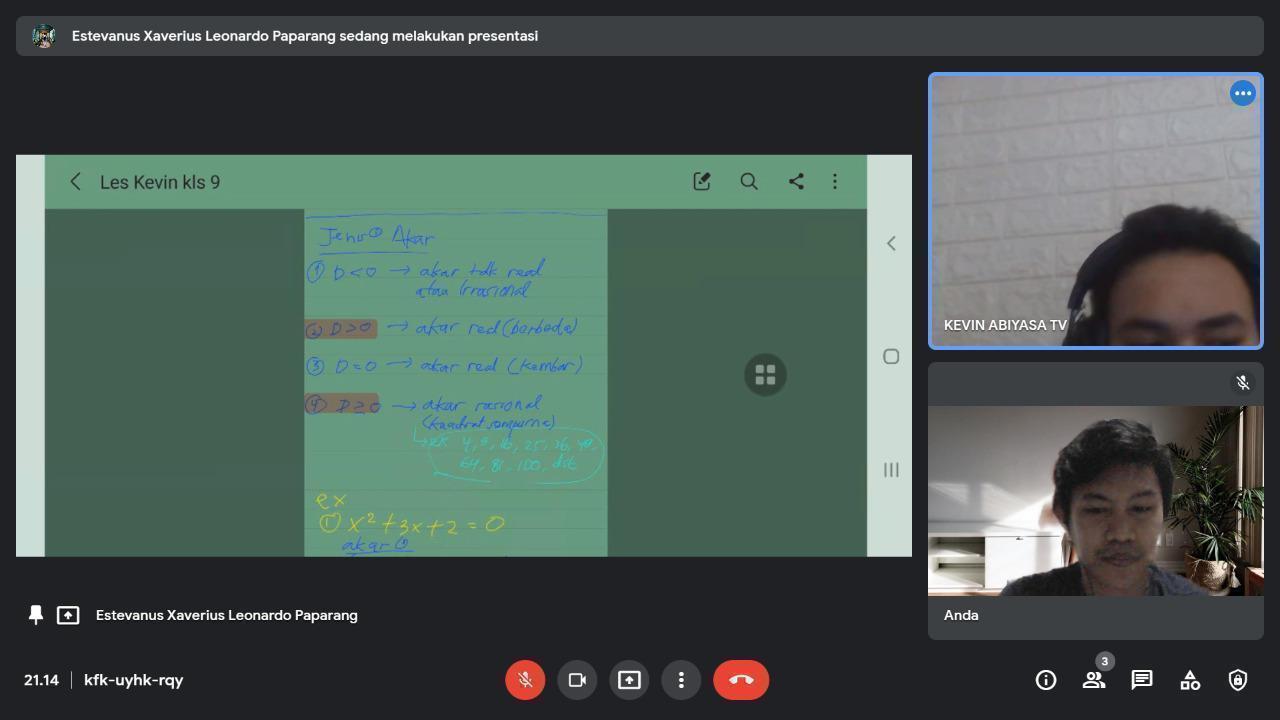
Task: Open the note's three-dot menu
Action: (x=835, y=181)
